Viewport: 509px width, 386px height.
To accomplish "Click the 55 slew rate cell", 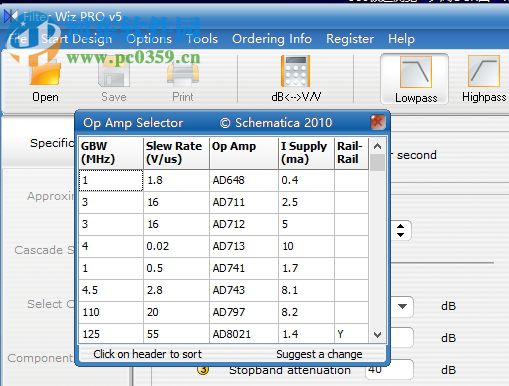I will point(176,333).
